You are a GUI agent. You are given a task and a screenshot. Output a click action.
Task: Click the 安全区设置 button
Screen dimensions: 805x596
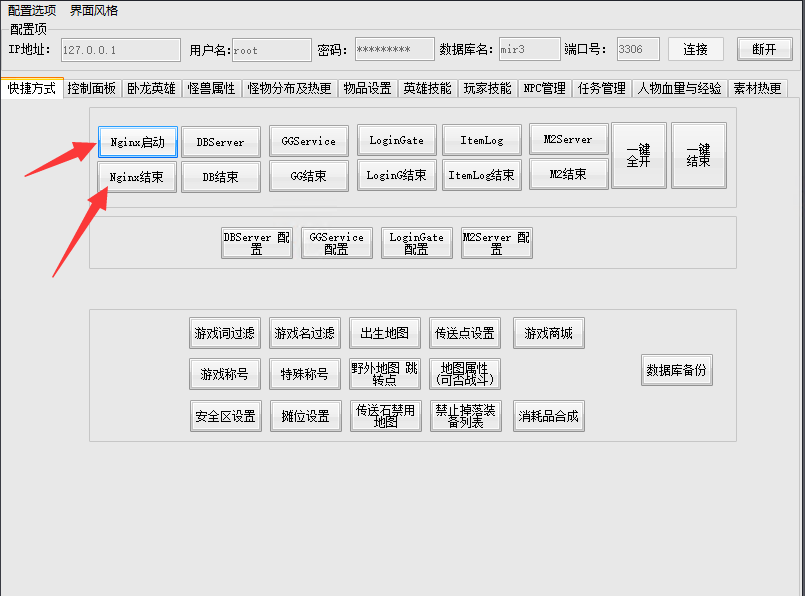click(x=224, y=416)
